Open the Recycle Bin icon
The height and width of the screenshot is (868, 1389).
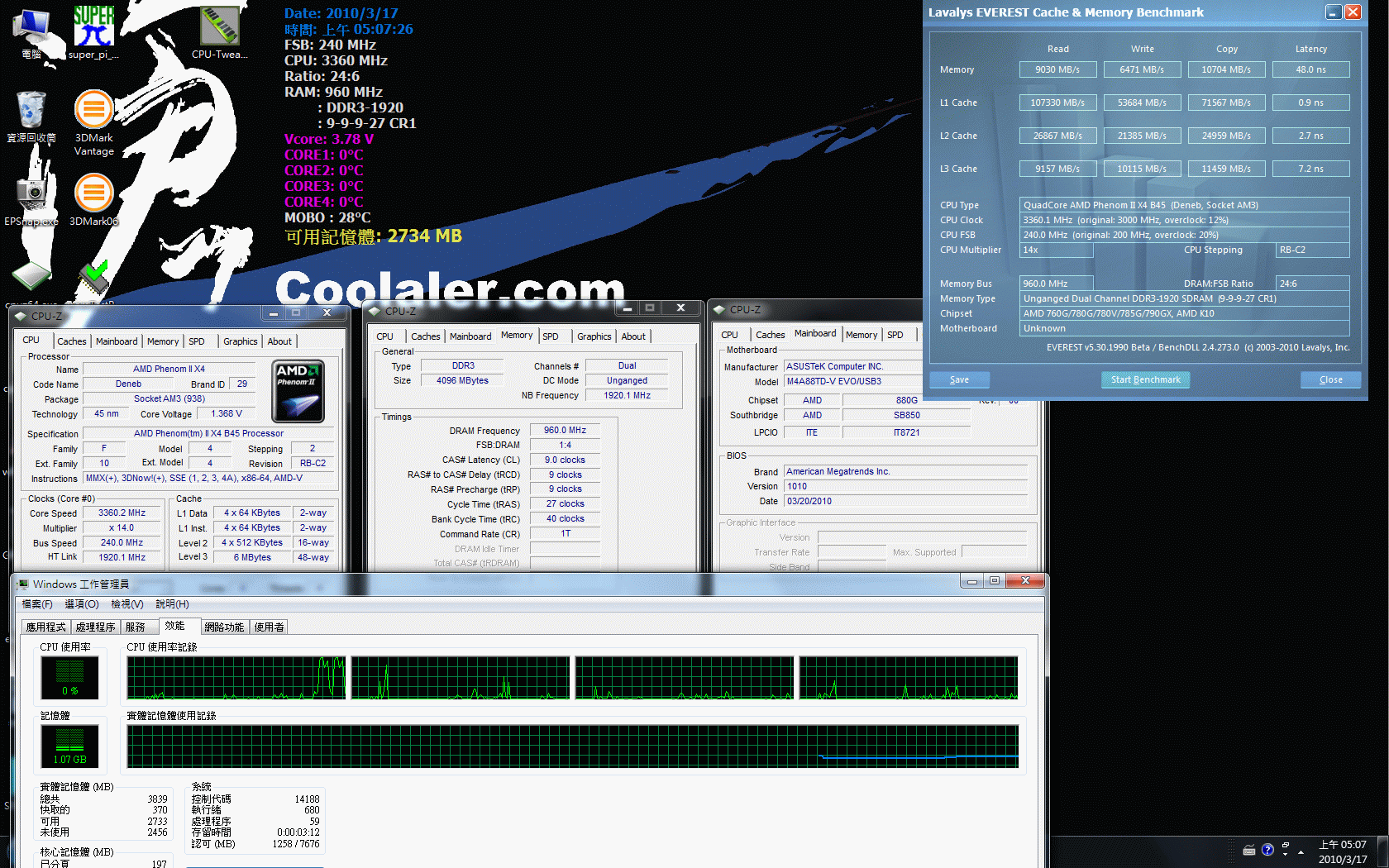(x=31, y=117)
